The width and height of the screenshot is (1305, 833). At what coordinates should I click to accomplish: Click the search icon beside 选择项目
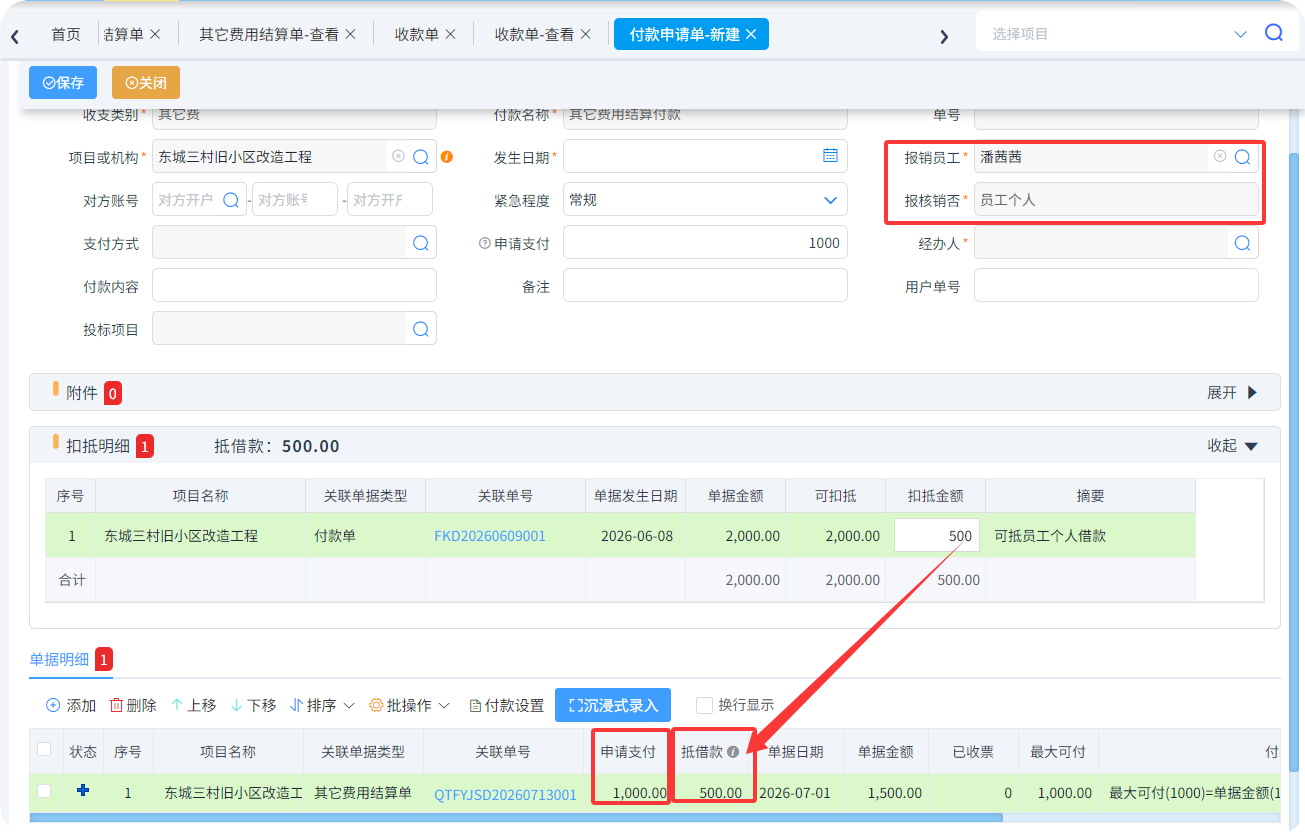coord(1274,33)
